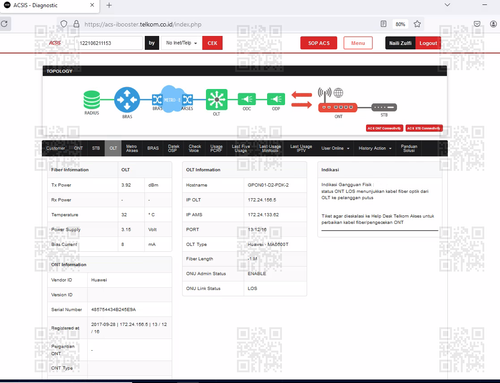Open the Last Usage IPTV tab
The width and height of the screenshot is (500, 383).
301,148
